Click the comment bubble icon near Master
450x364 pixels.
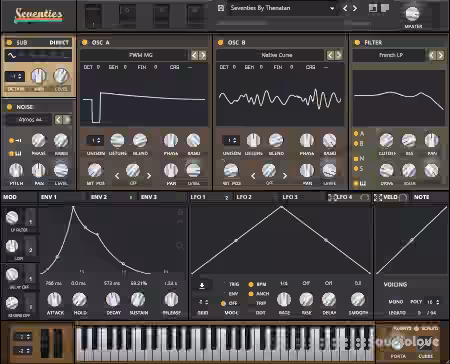[385, 8]
